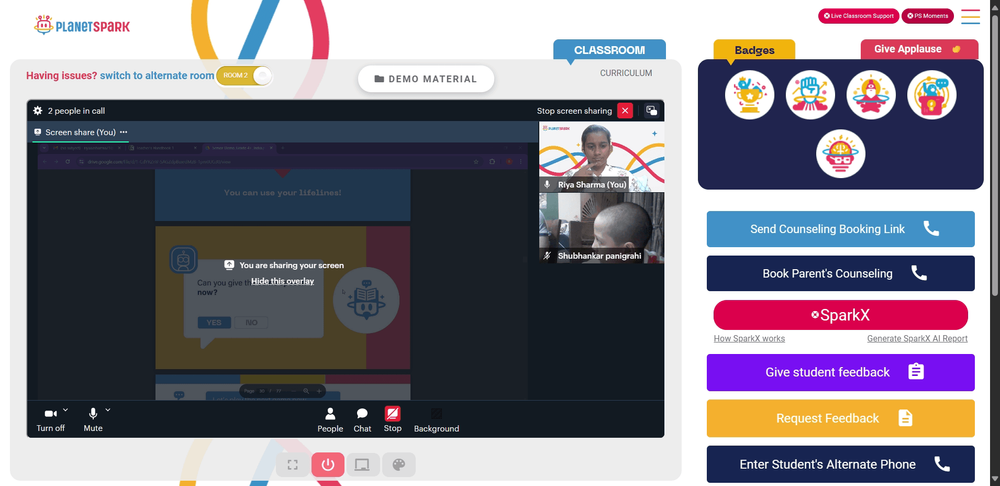The width and height of the screenshot is (1000, 486).
Task: Open the People panel
Action: tap(330, 420)
